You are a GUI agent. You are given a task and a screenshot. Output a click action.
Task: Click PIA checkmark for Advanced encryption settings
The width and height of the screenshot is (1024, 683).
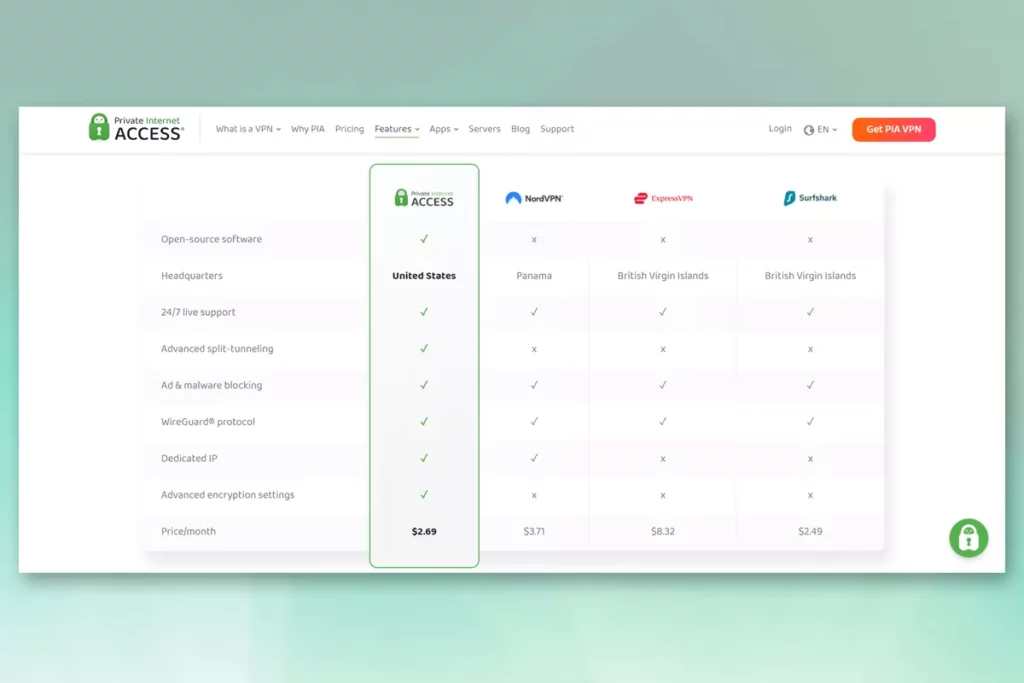[x=424, y=495]
